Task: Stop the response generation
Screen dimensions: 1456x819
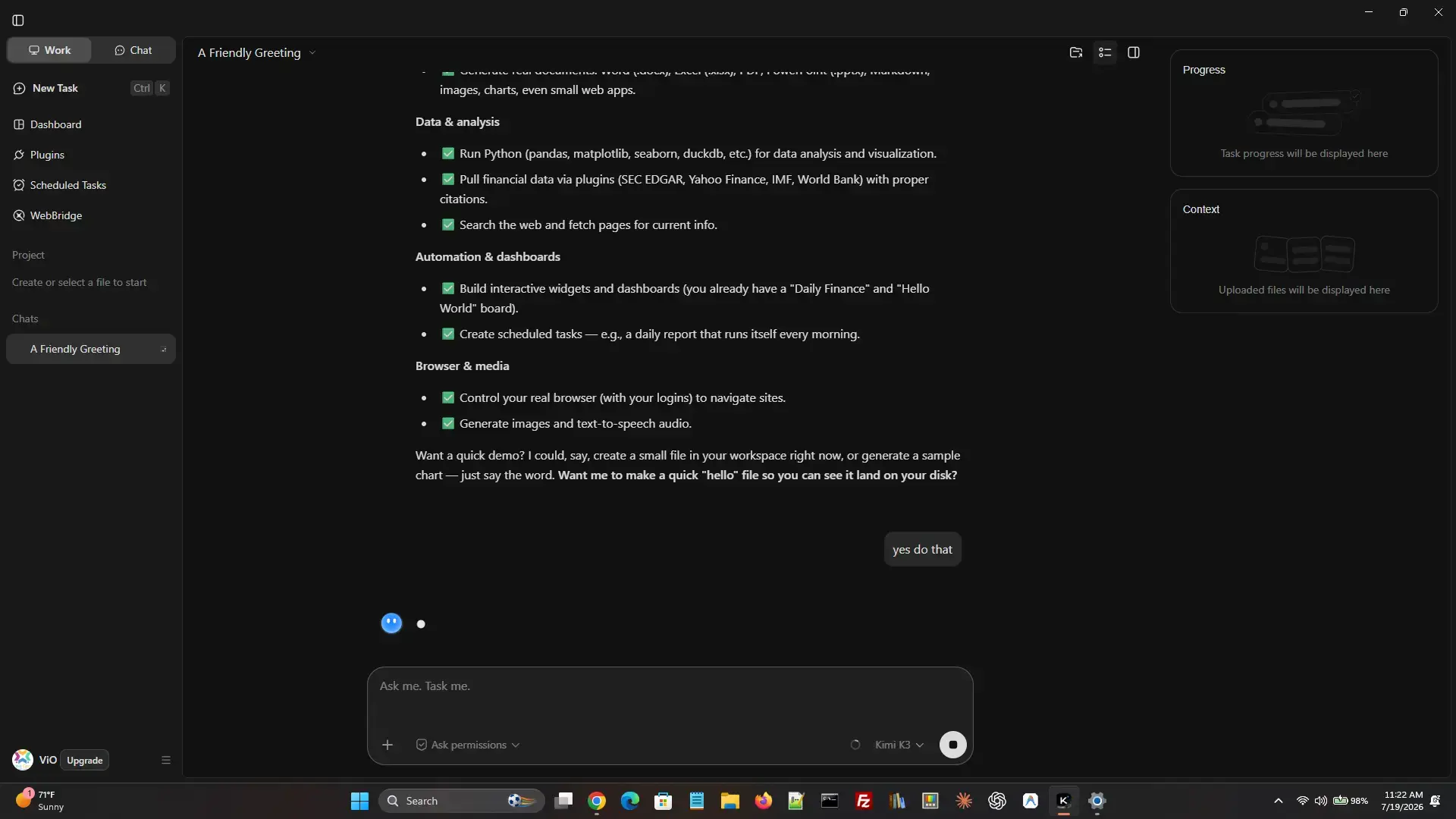Action: point(953,745)
